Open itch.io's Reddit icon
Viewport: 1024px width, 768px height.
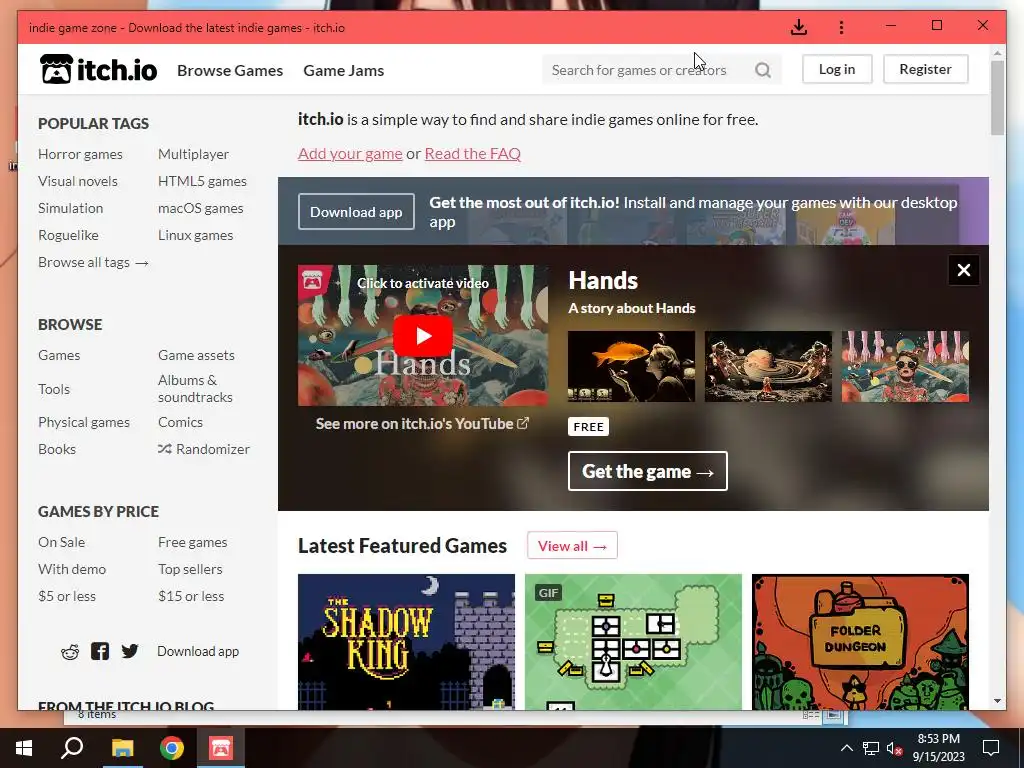[70, 651]
